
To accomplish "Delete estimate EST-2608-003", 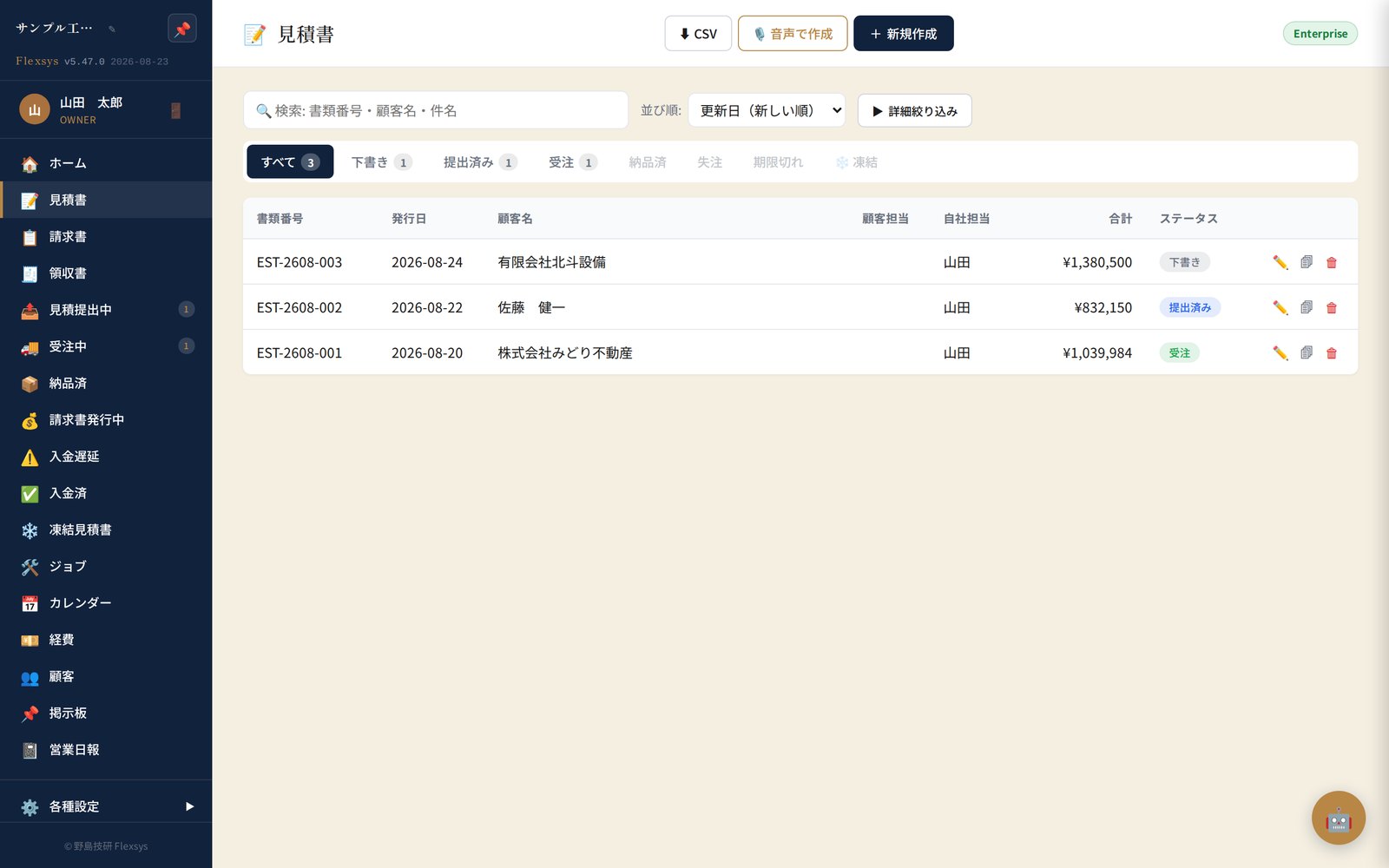I will click(1331, 262).
